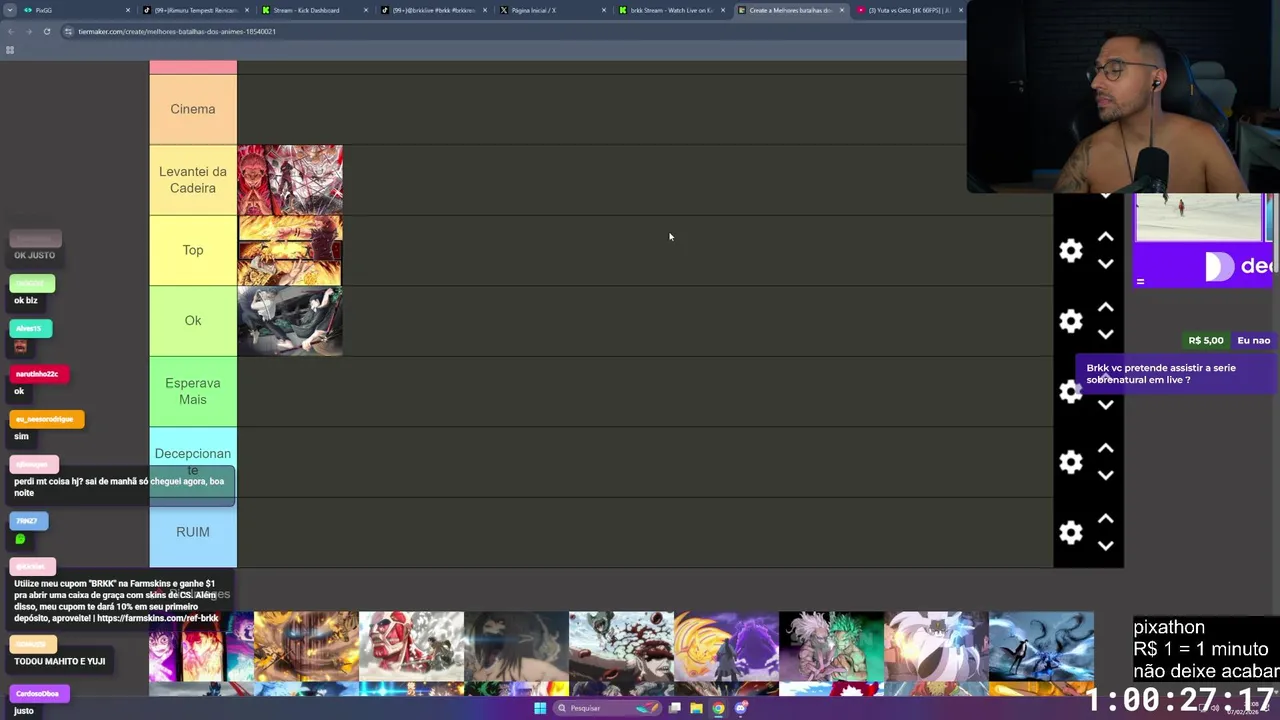Close the Página Inicial / X tab
1280x720 pixels.
pos(603,10)
